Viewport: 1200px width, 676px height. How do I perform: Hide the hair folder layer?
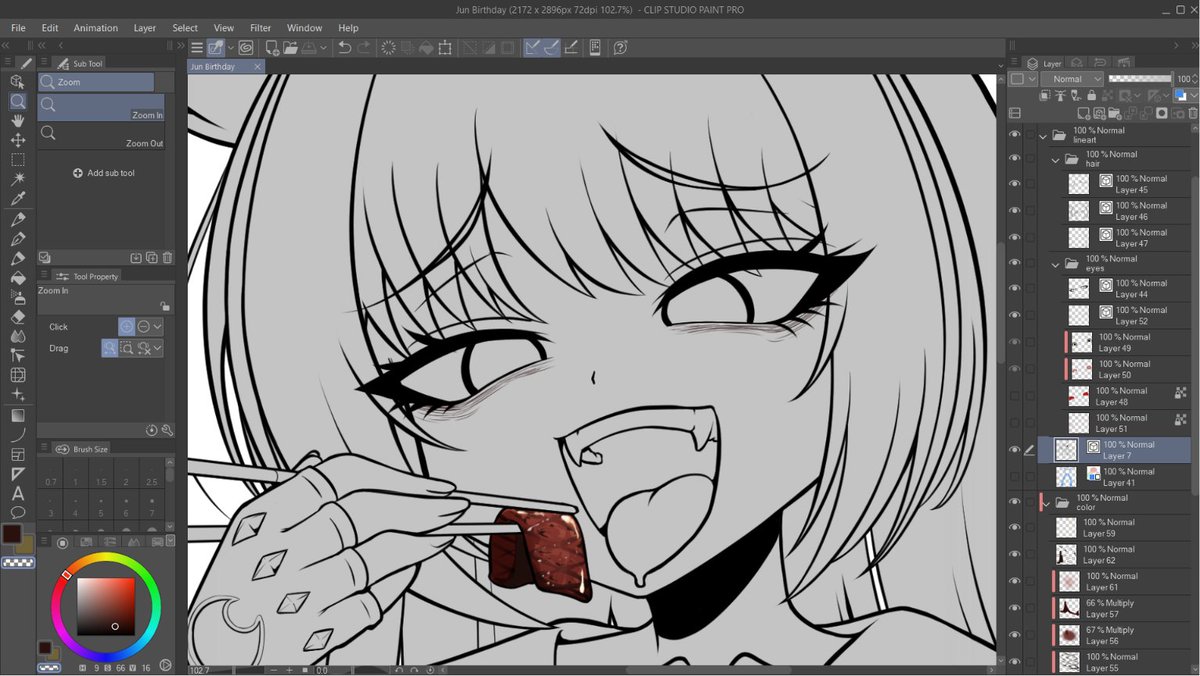[x=1015, y=159]
